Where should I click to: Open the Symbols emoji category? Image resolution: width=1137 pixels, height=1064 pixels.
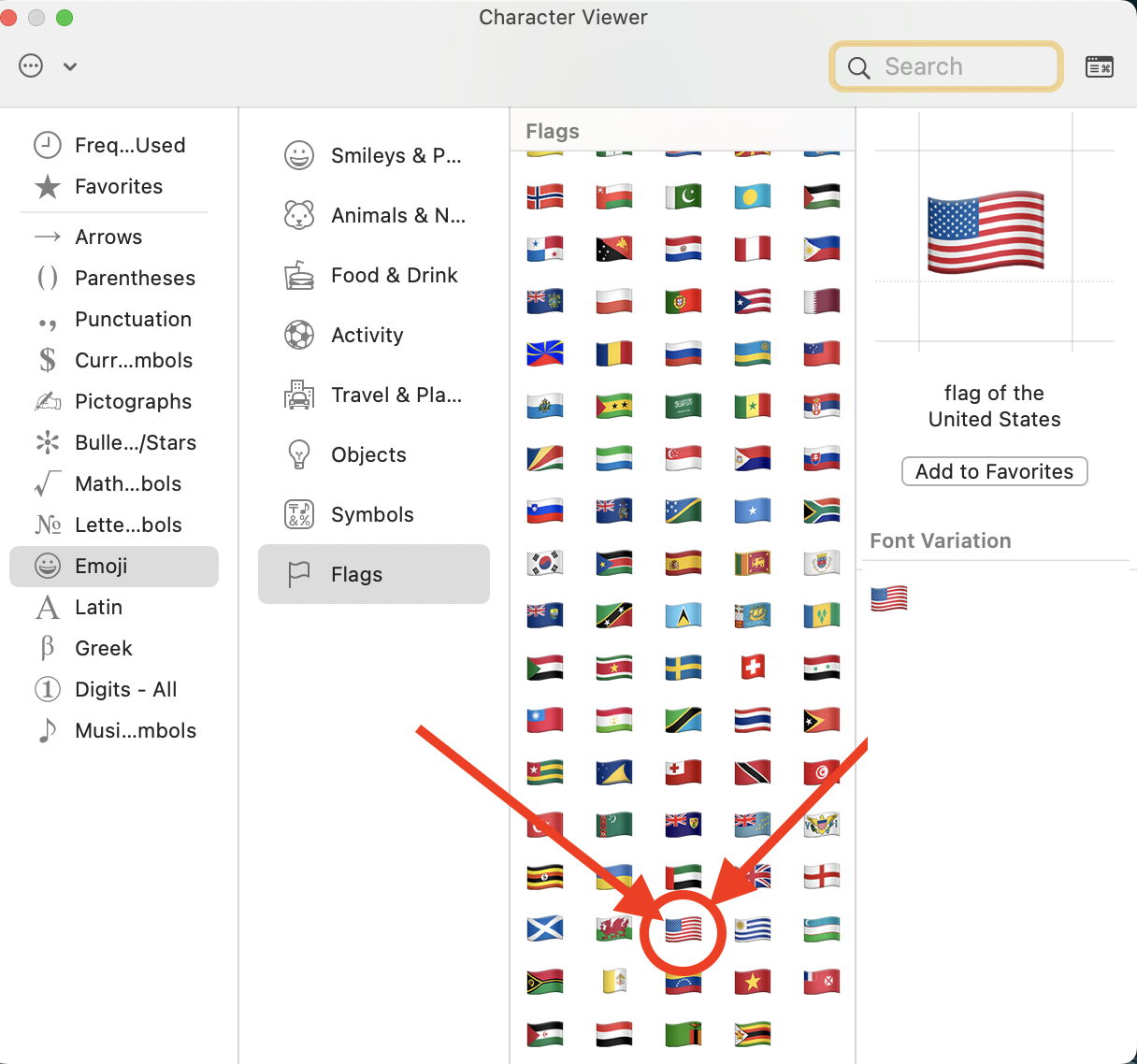click(x=372, y=514)
